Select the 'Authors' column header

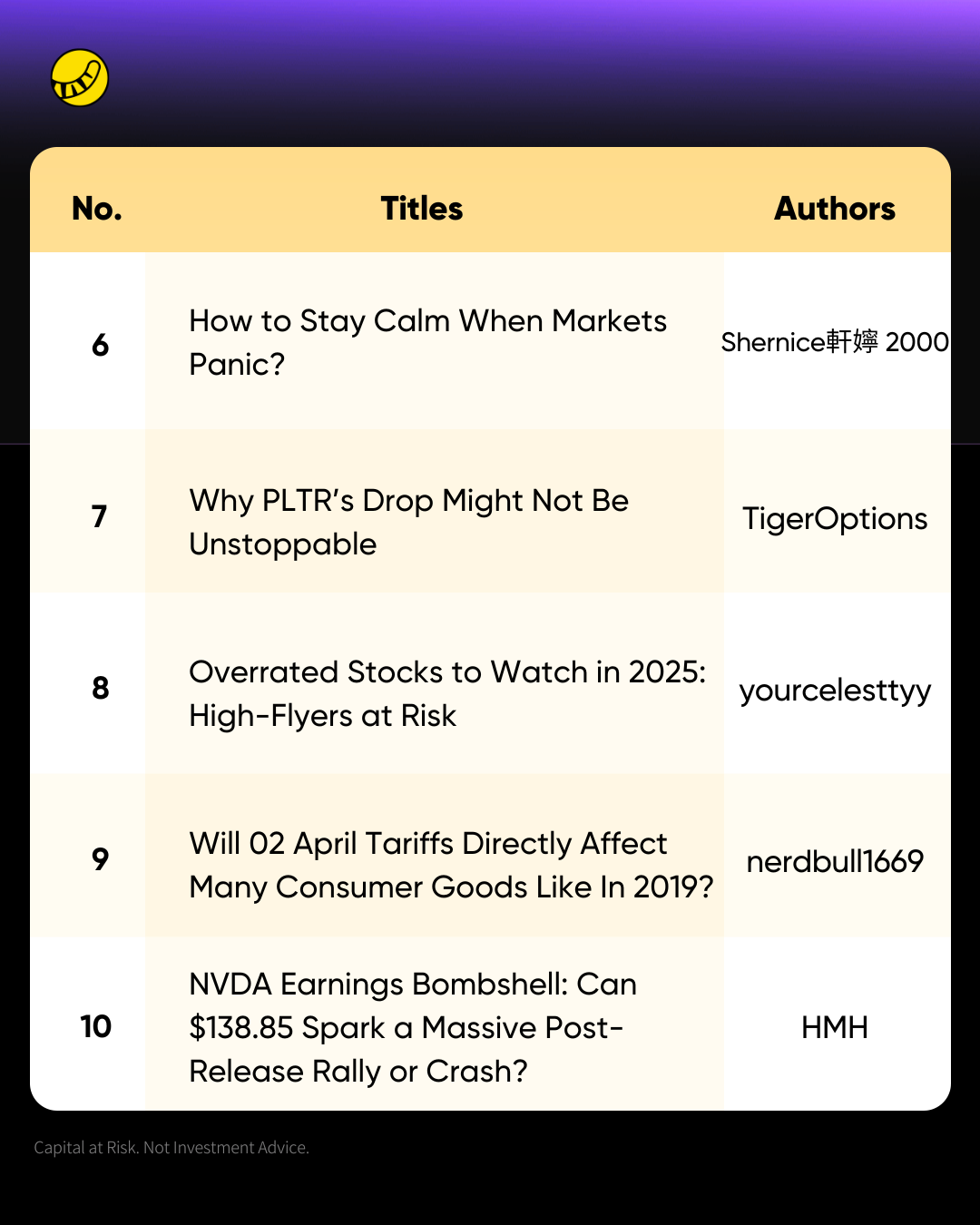(835, 209)
